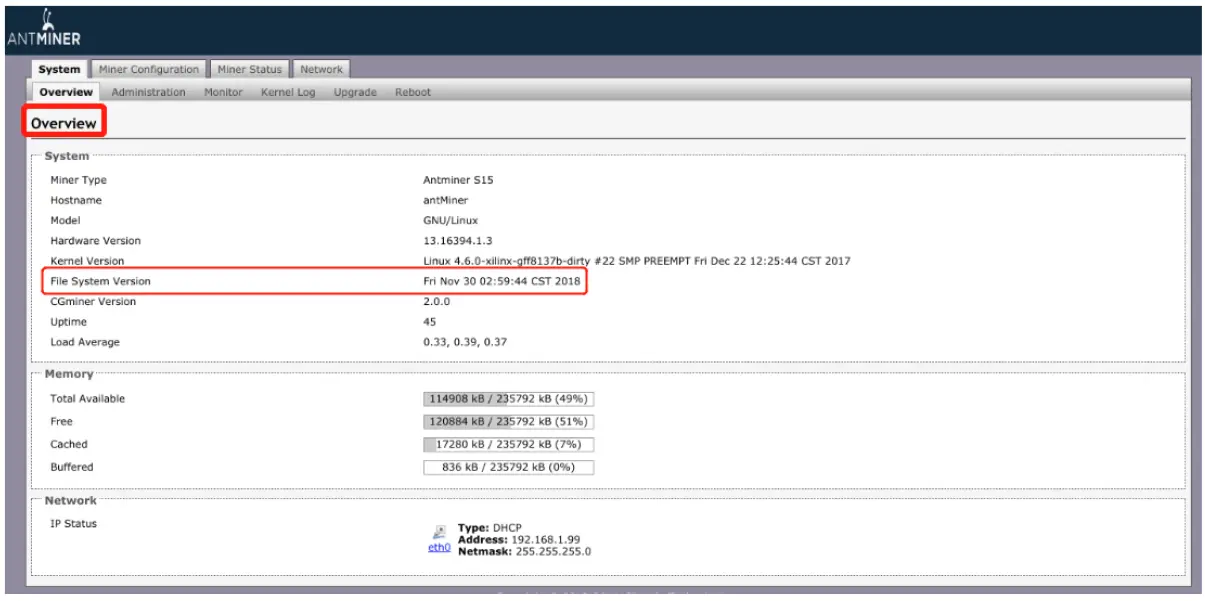1205x601 pixels.
Task: Select the Network tab
Action: click(322, 69)
